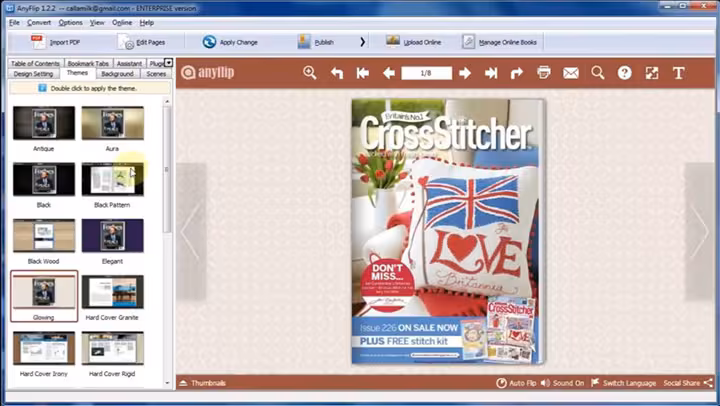
Task: Open the help question mark icon
Action: click(x=624, y=73)
